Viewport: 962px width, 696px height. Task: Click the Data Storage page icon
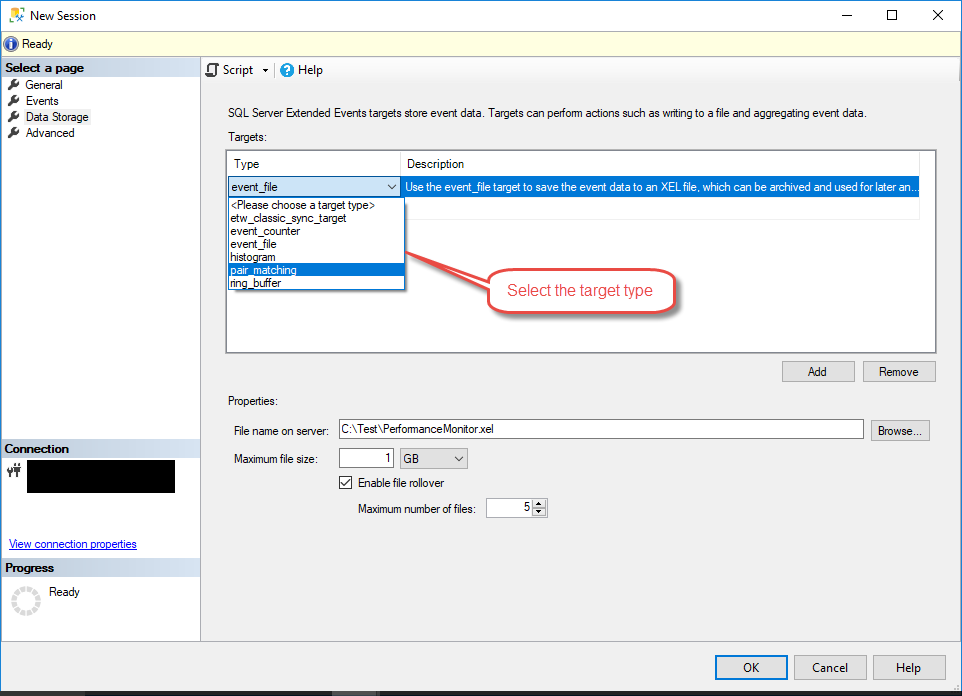tap(16, 116)
